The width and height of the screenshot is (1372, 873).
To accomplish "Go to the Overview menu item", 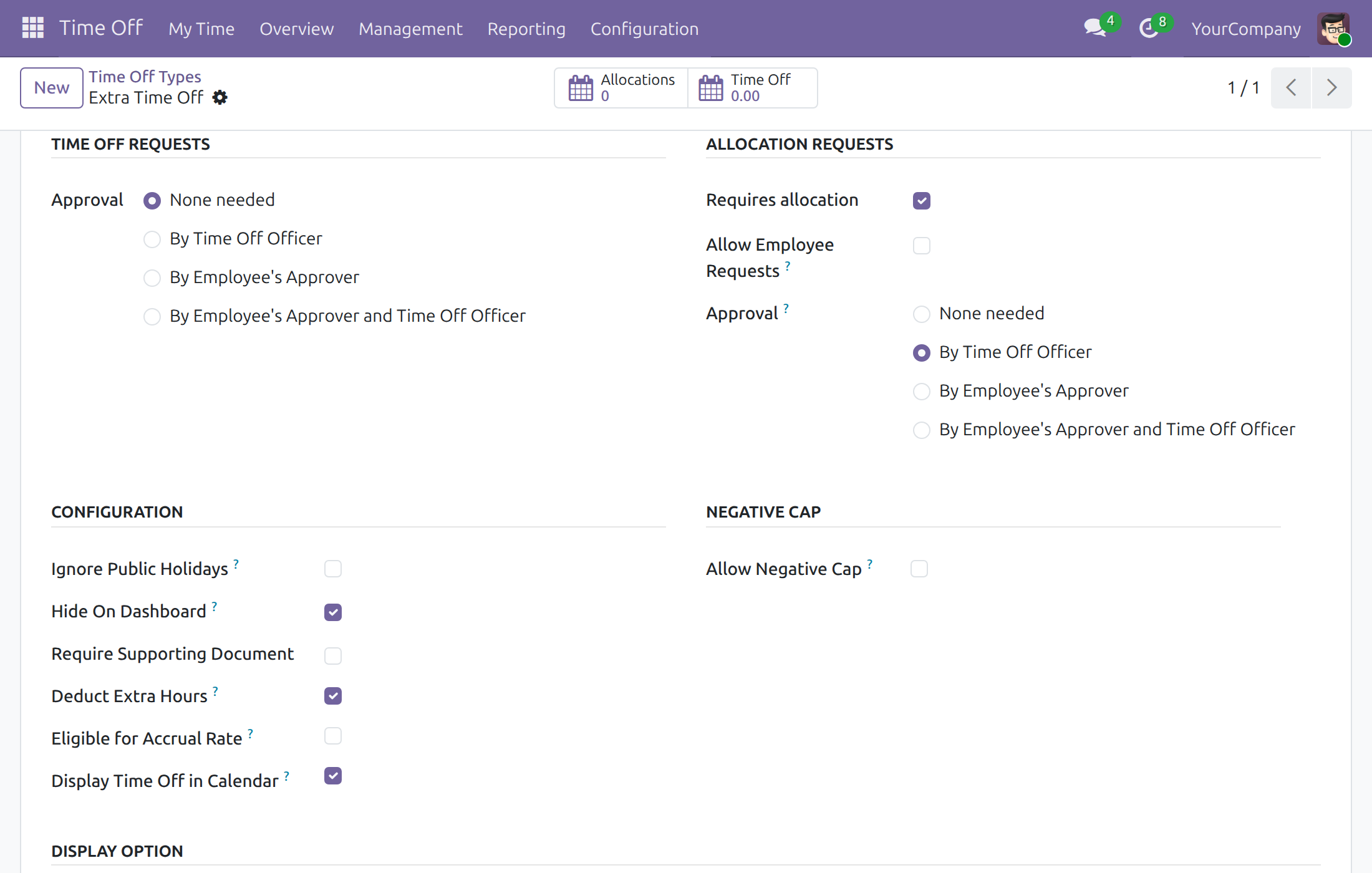I will coord(297,29).
